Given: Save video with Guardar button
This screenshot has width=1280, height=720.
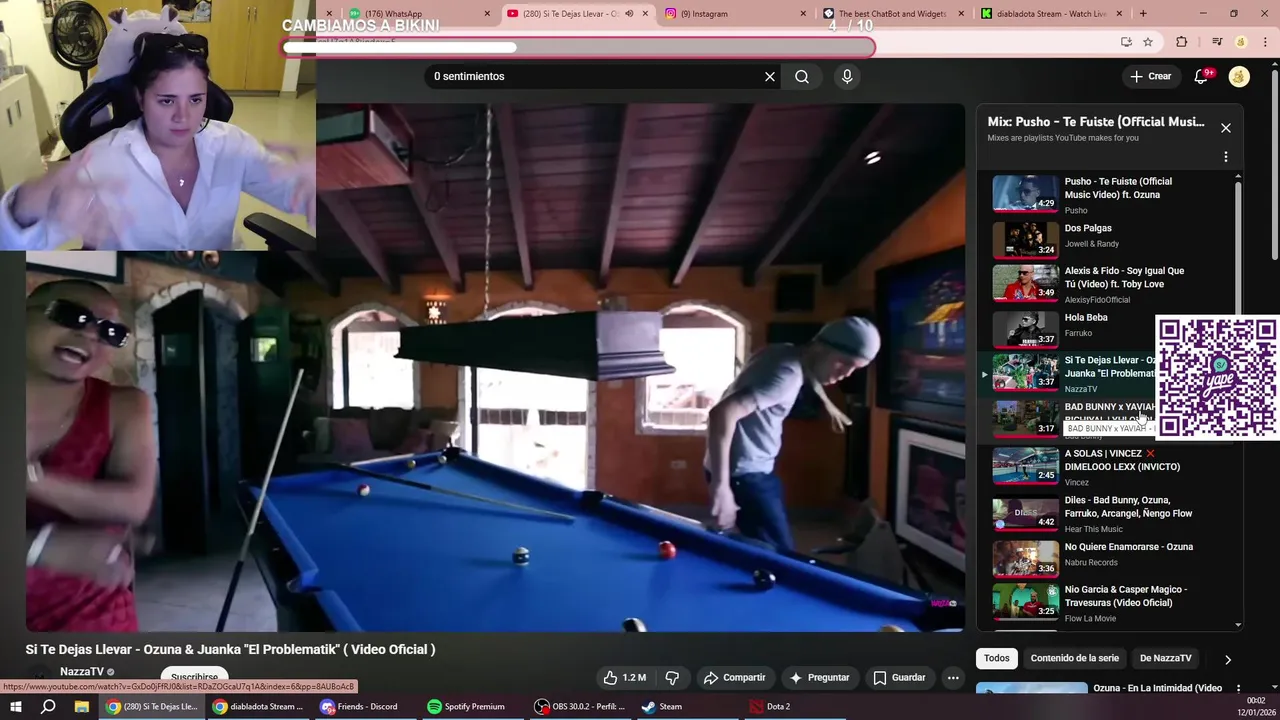Looking at the screenshot, I should (899, 678).
